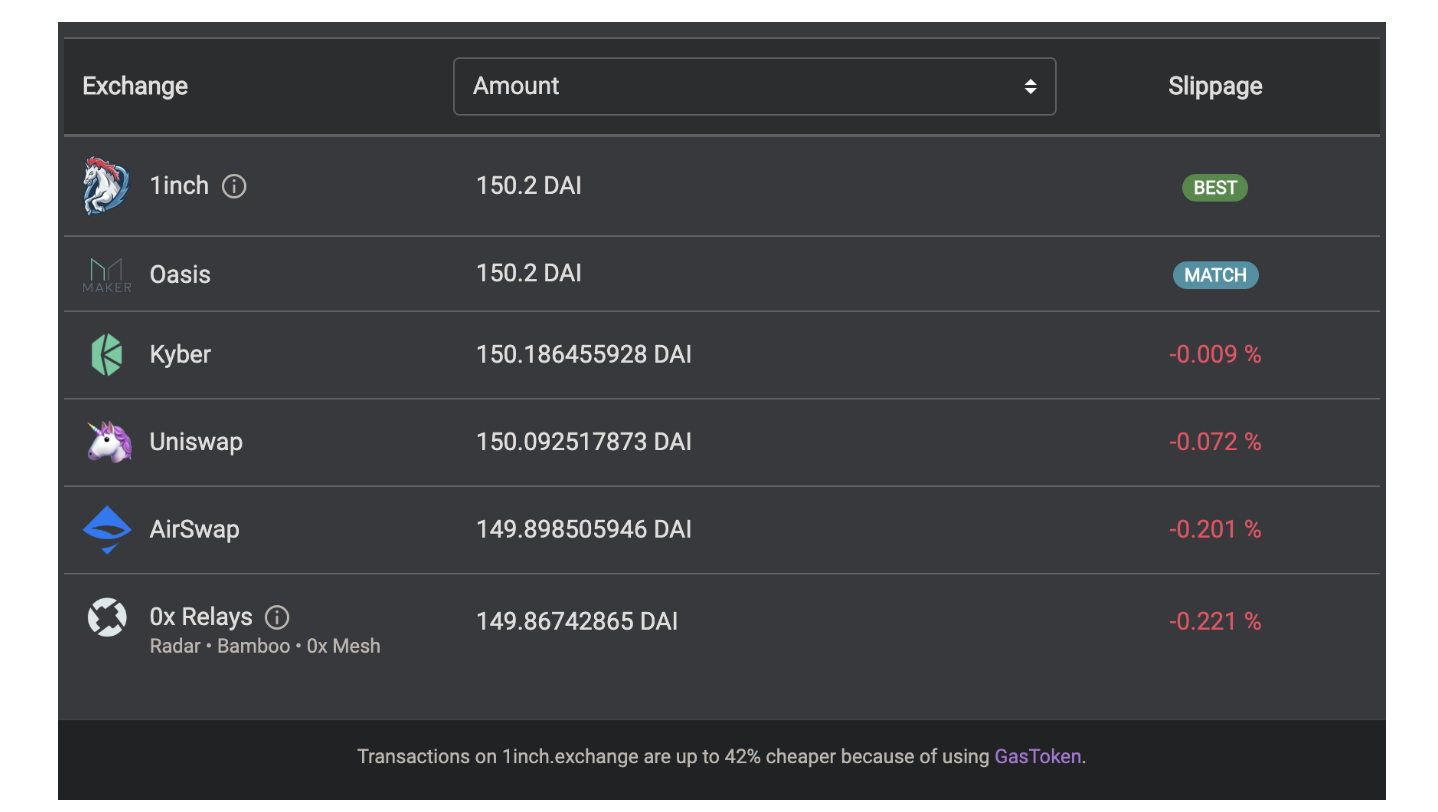1438x812 pixels.
Task: Click the 42% cheaper transactions footer note
Action: tap(722, 756)
